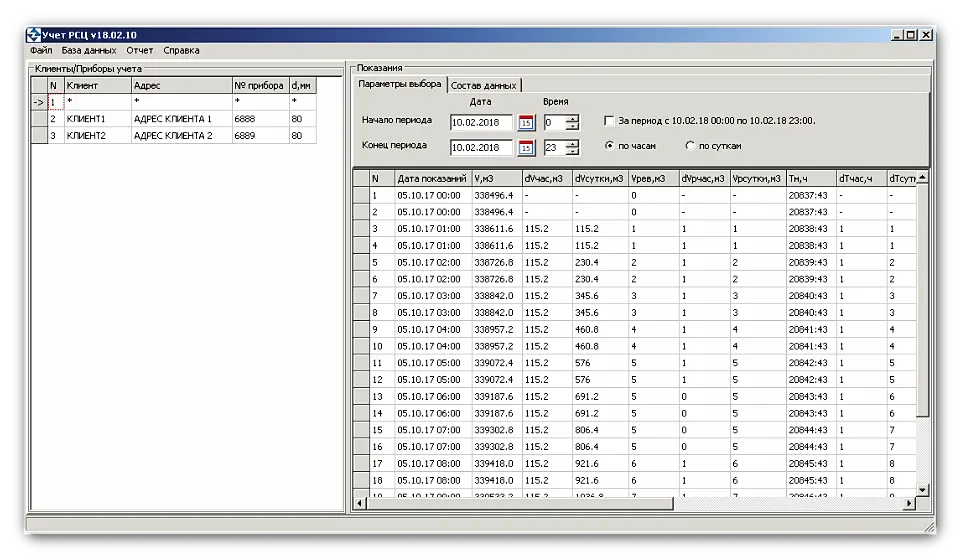Click the 'Дата показаний' column header
Image resolution: width=960 pixels, height=558 pixels.
coord(432,179)
